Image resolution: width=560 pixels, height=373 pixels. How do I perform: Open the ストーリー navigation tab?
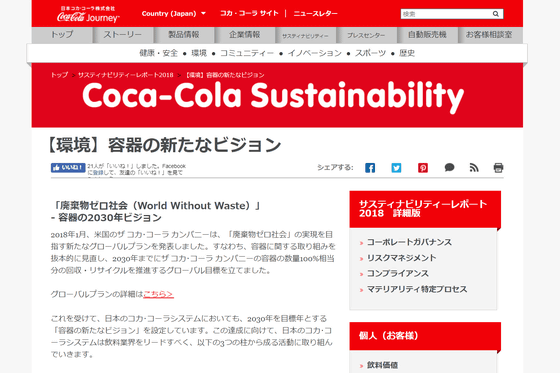123,35
